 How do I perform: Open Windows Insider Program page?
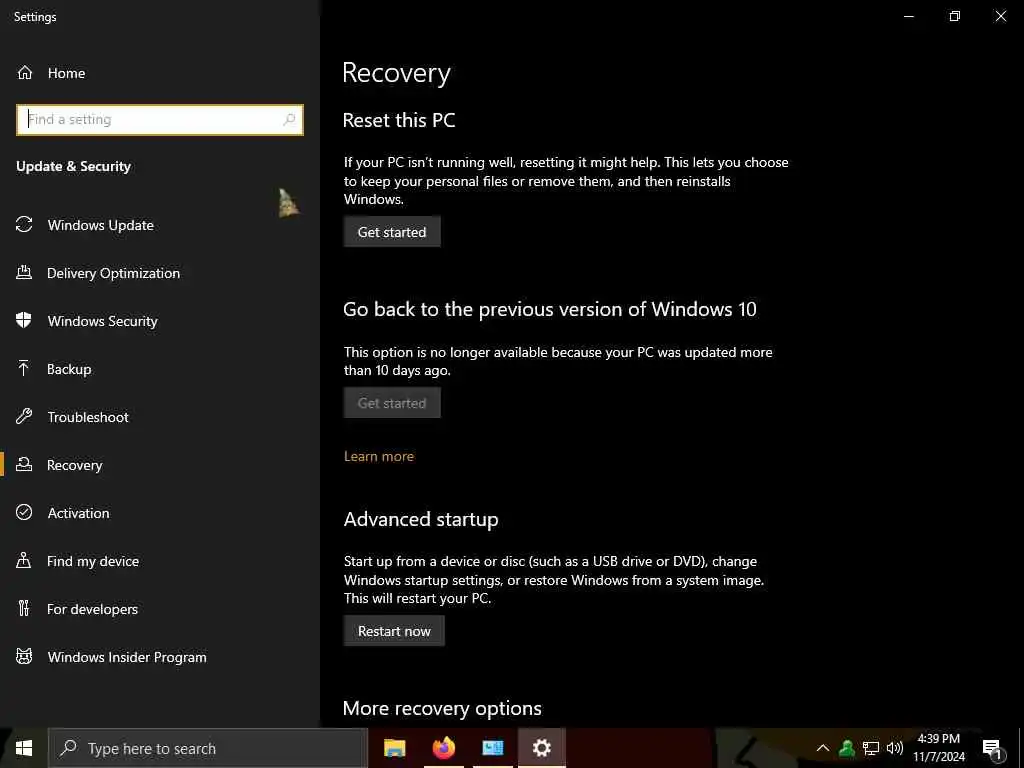160,656
